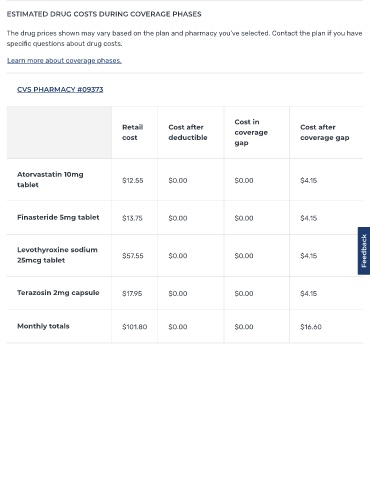Select the Retail cost column header
Image resolution: width=370 pixels, height=480 pixels.
(133, 132)
